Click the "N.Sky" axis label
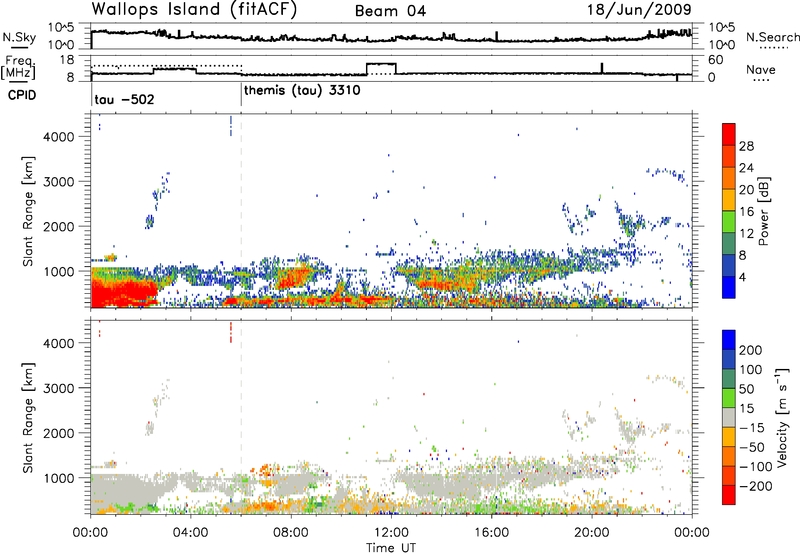This screenshot has width=800, height=554. [x=19, y=37]
